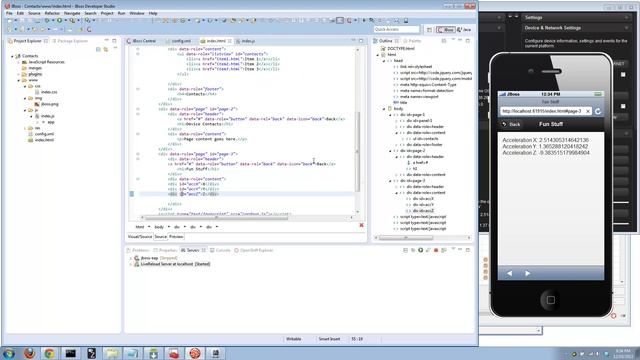Image resolution: width=640 pixels, height=360 pixels.
Task: Collapse the www folder
Action: pos(19,80)
